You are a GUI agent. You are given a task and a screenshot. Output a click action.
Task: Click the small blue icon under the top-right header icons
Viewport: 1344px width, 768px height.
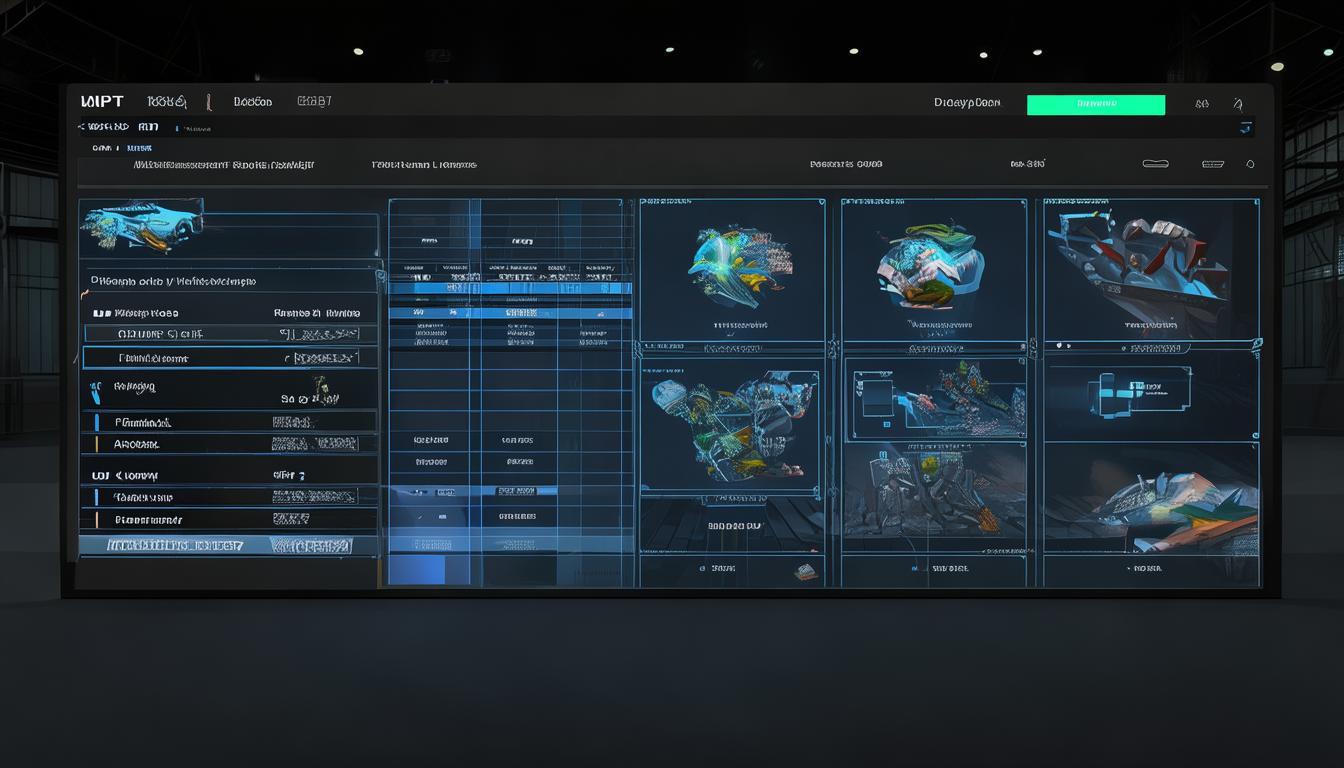point(1245,128)
